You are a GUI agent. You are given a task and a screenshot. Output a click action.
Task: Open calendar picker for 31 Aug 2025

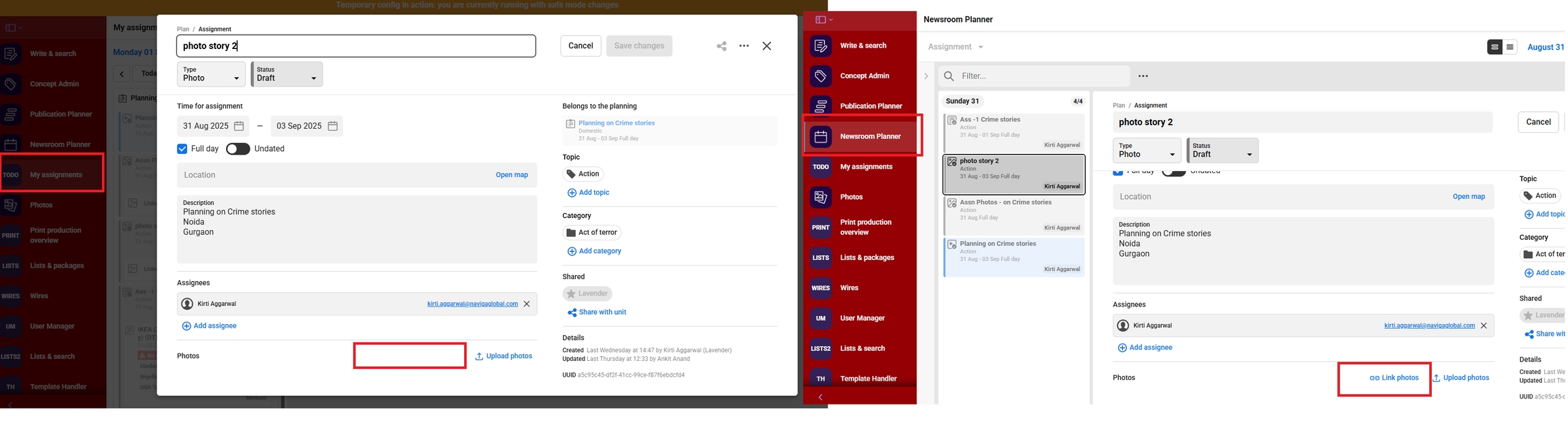239,126
